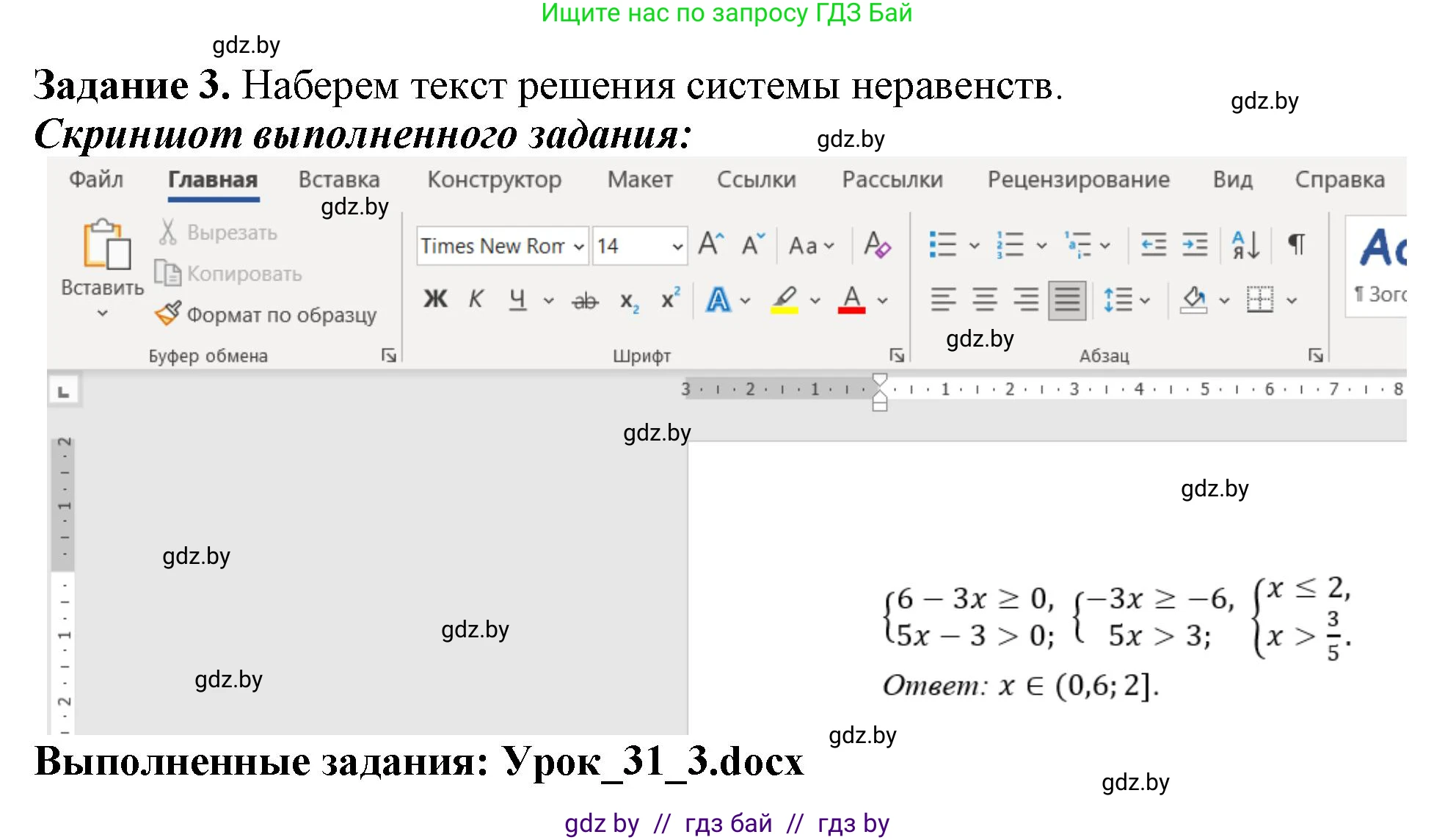Screen dimensions: 1456x840
Task: Toggle center text alignment
Action: (983, 299)
